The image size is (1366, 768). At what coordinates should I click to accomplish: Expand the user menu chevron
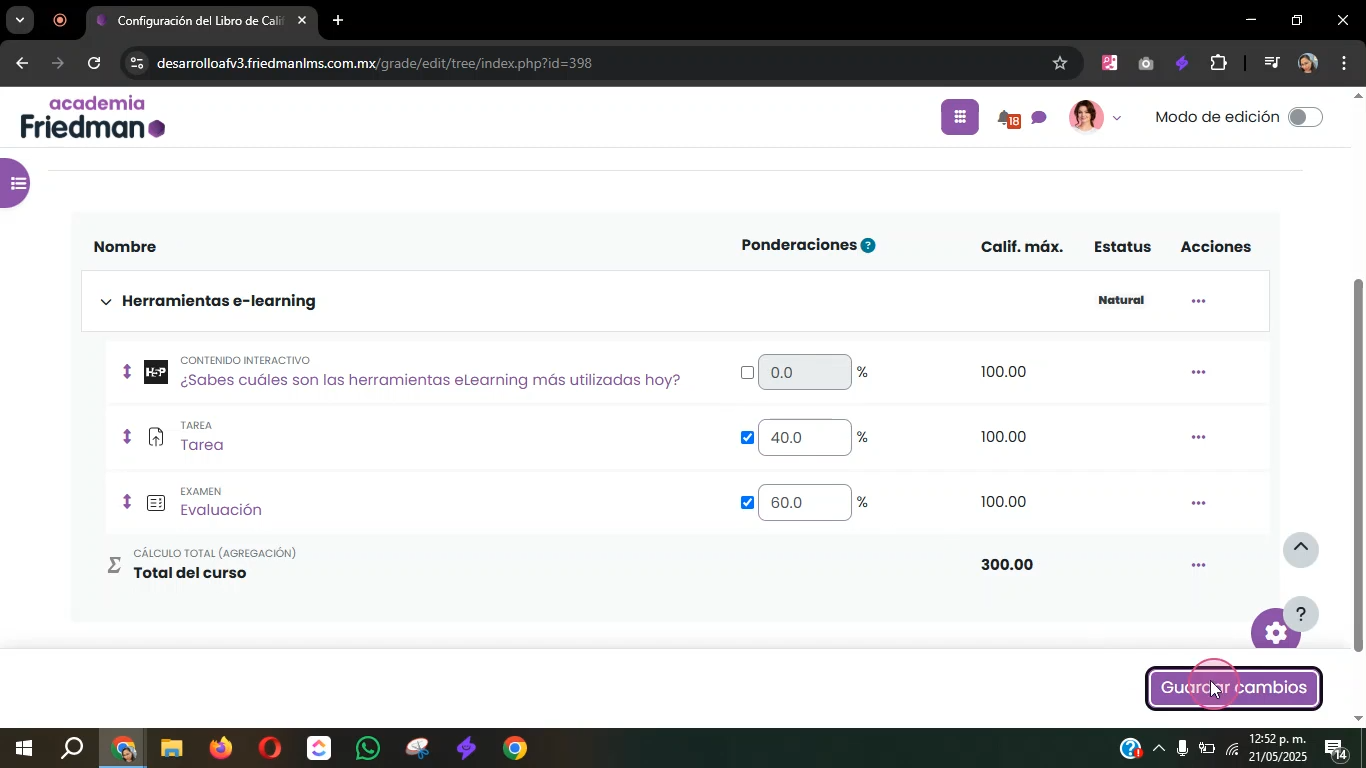(x=1117, y=118)
